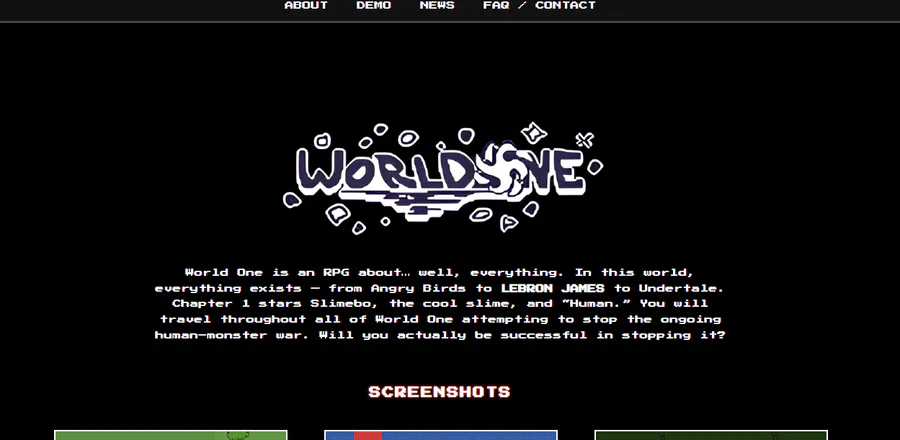Click the SCREENSHOTS heading
Viewport: 900px width, 440px height.
pos(439,392)
